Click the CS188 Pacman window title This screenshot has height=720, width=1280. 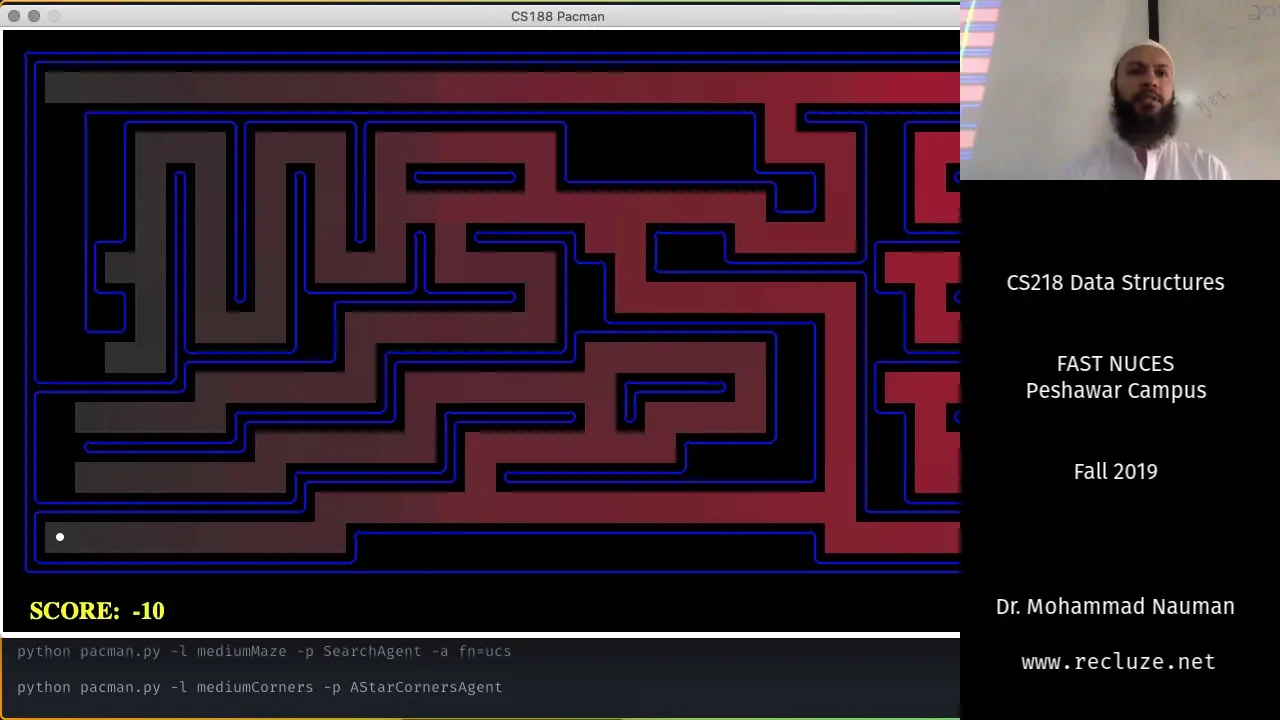pos(557,16)
